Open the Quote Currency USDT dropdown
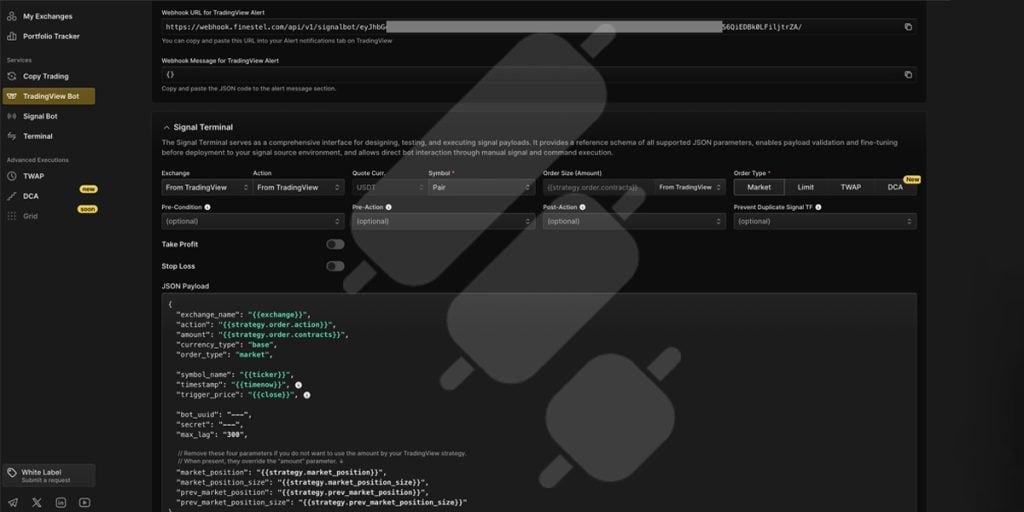The image size is (1024, 512). click(x=390, y=187)
